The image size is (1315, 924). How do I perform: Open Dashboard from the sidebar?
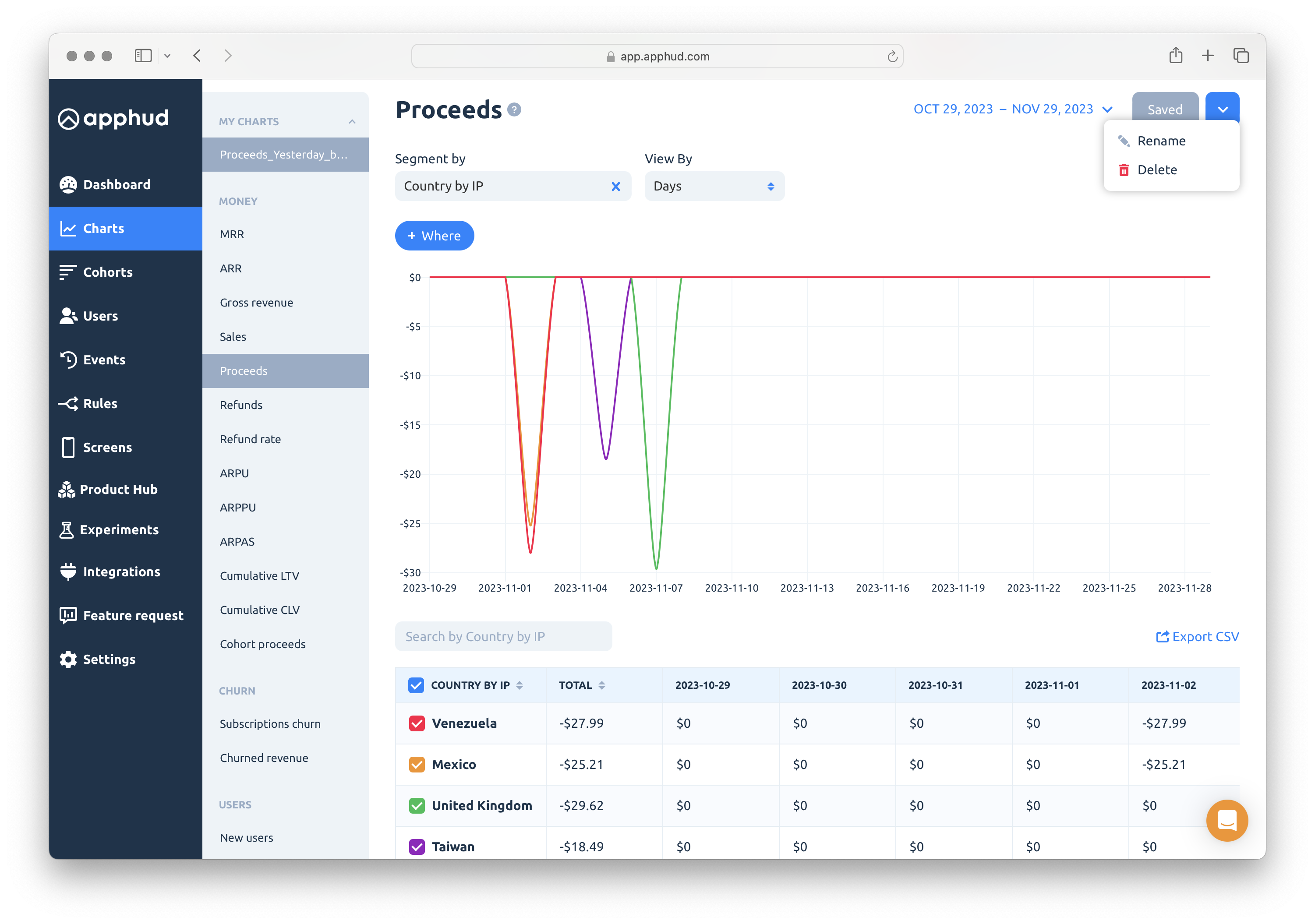(x=116, y=184)
